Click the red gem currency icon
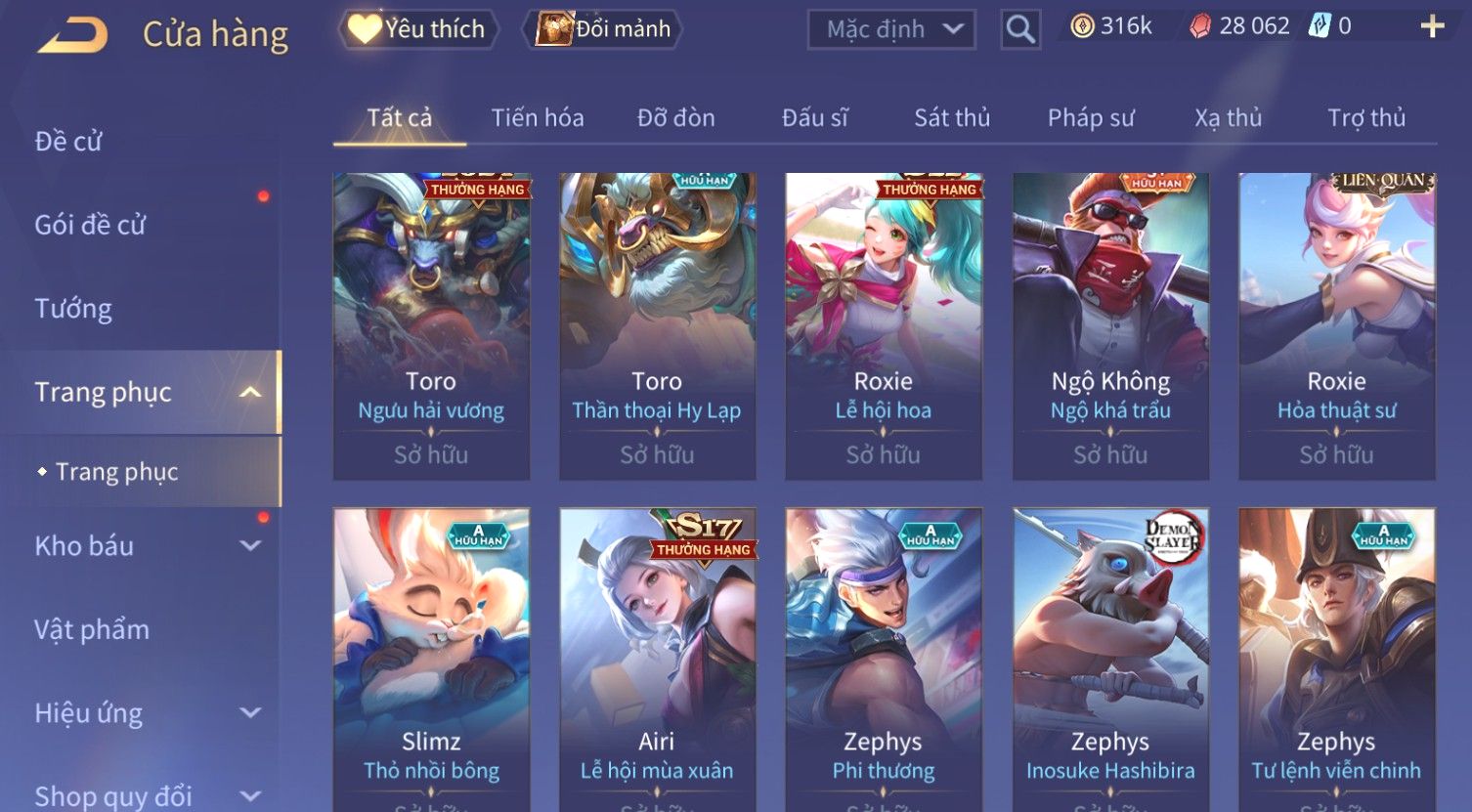The height and width of the screenshot is (812, 1472). [x=1199, y=26]
